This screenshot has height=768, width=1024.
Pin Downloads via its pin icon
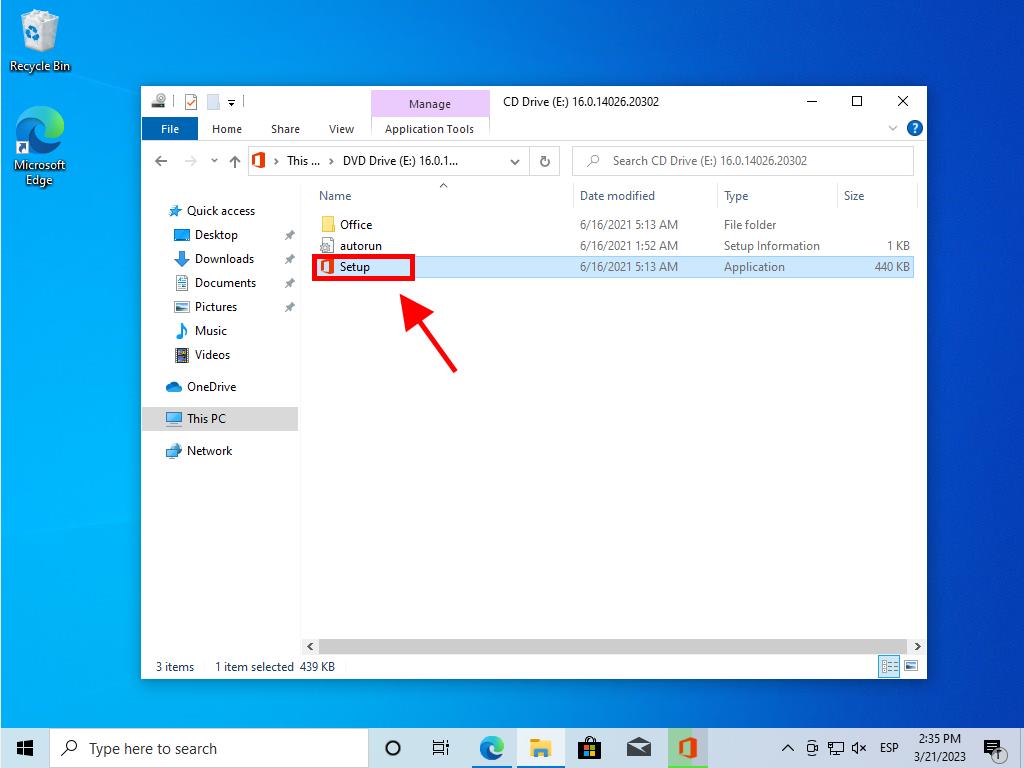289,259
